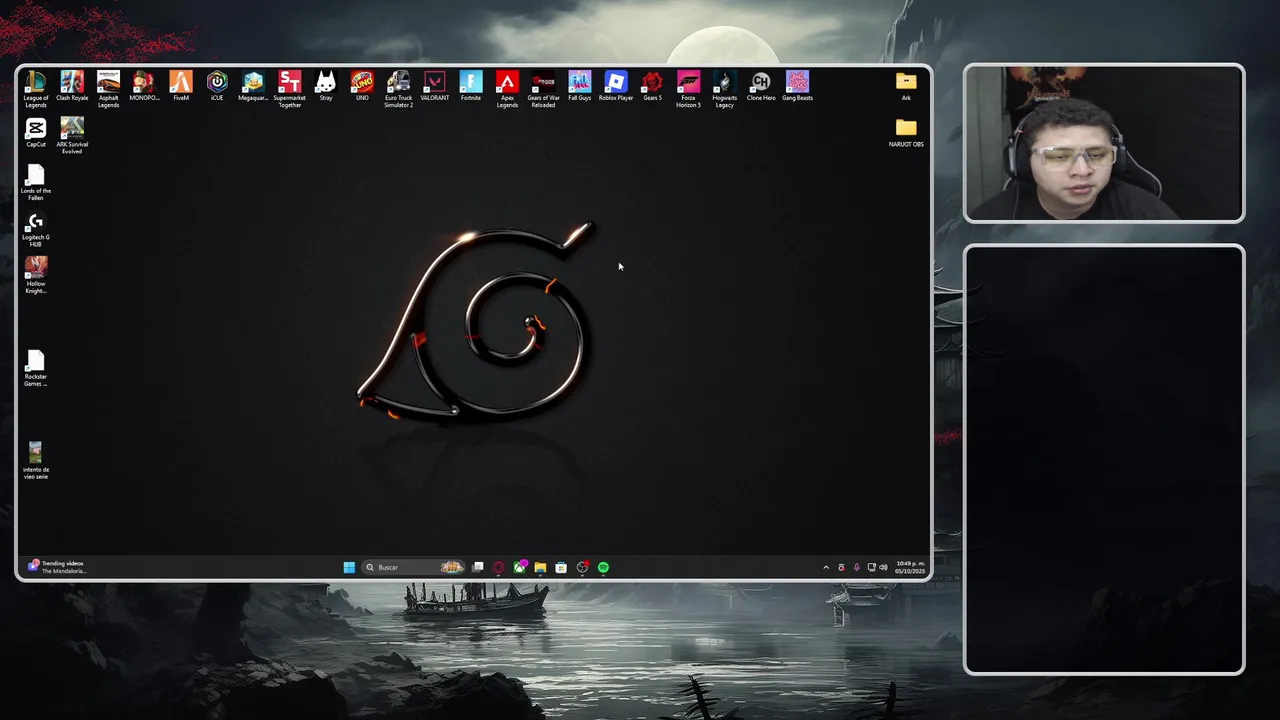The width and height of the screenshot is (1280, 720).
Task: Click the Fortnite desktop icon
Action: (471, 86)
